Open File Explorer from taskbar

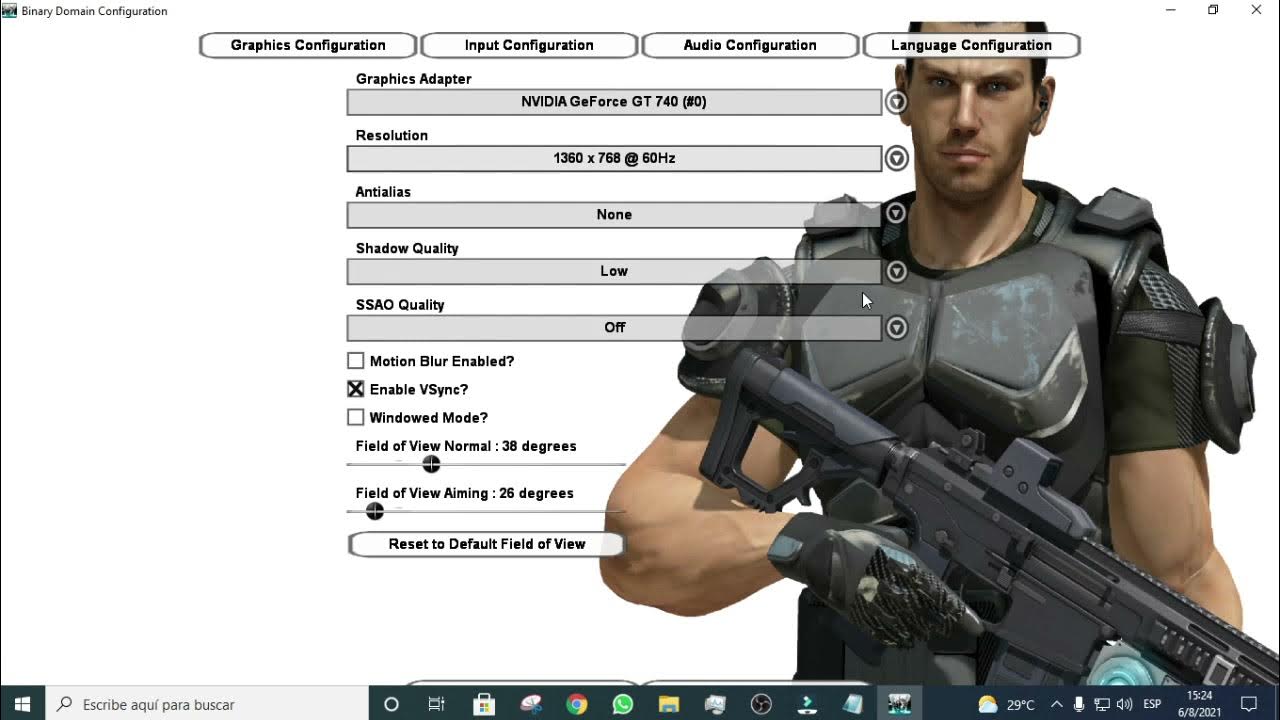[x=668, y=704]
